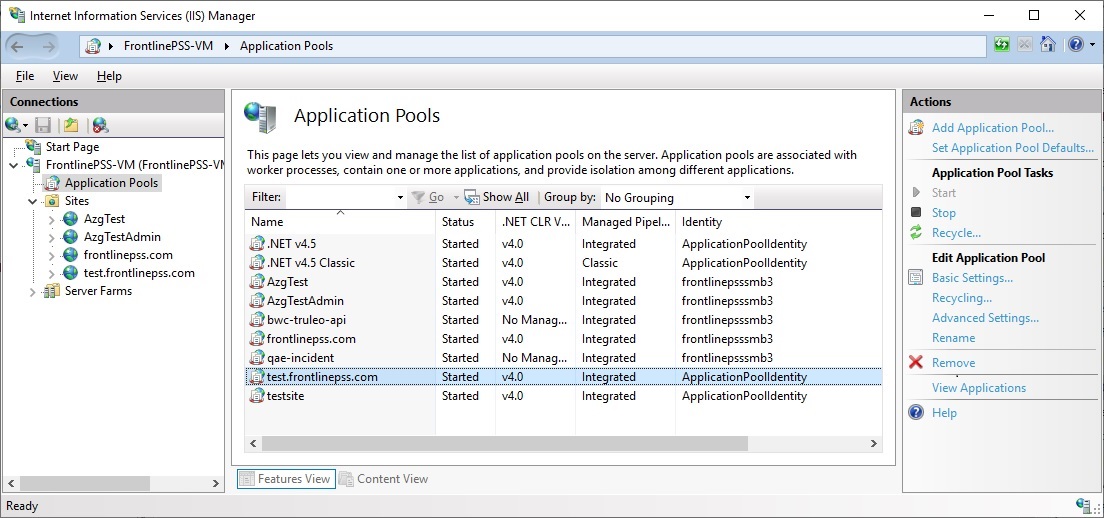
Task: Click the Forward navigation arrow
Action: tap(48, 46)
